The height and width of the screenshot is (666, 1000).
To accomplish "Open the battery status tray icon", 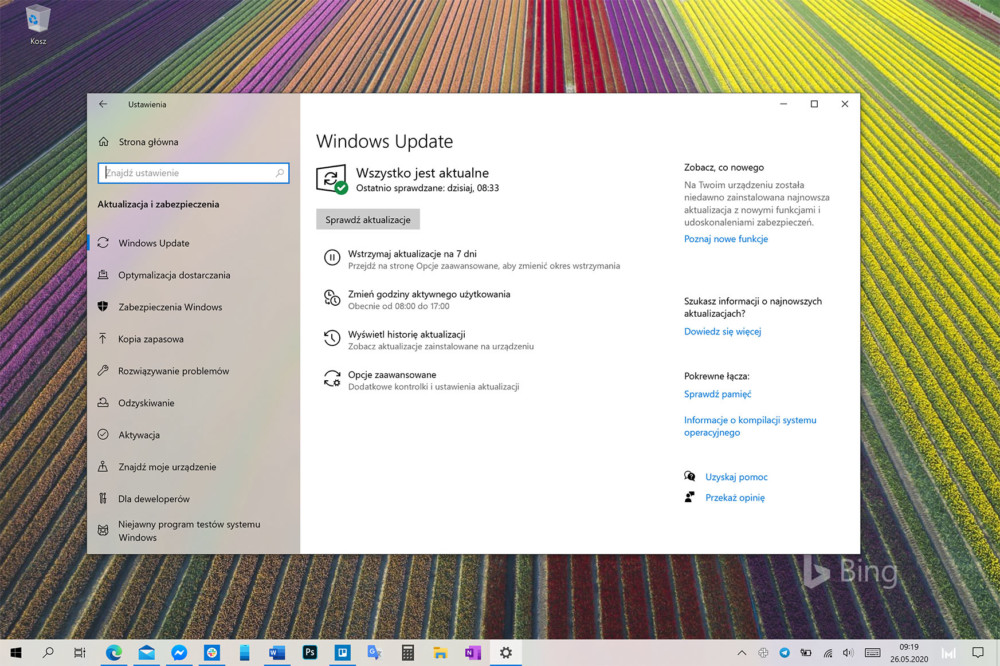I will click(806, 653).
